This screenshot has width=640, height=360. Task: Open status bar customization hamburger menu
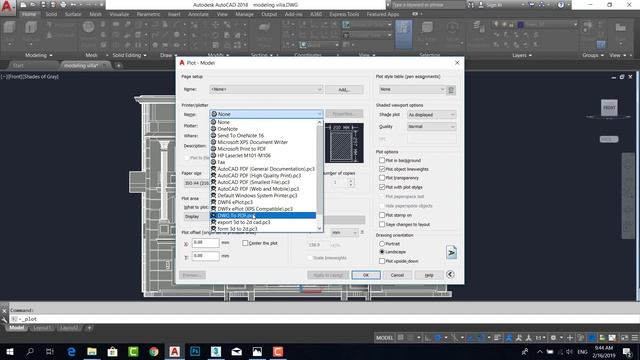tap(634, 338)
